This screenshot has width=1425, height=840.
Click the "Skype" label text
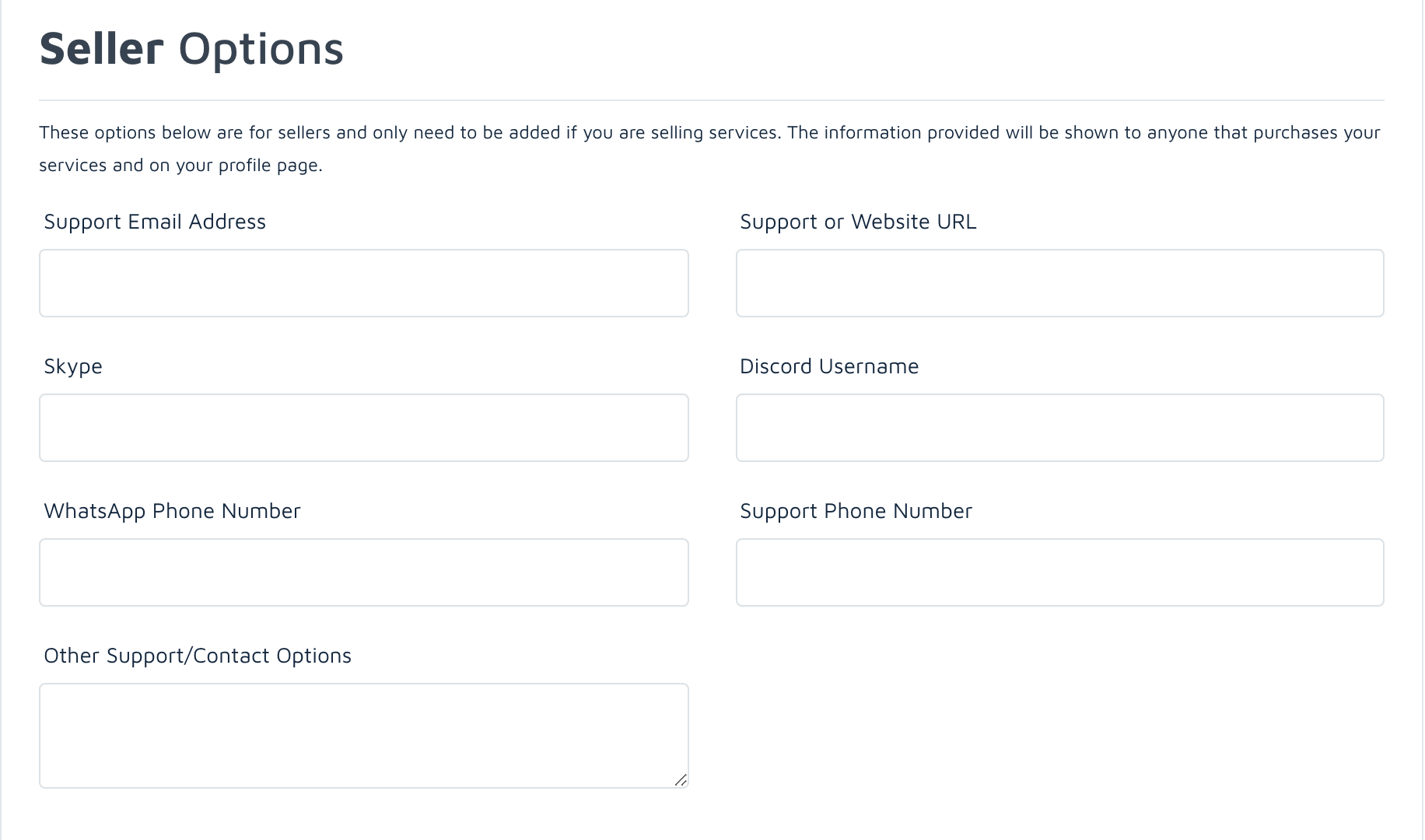point(73,366)
